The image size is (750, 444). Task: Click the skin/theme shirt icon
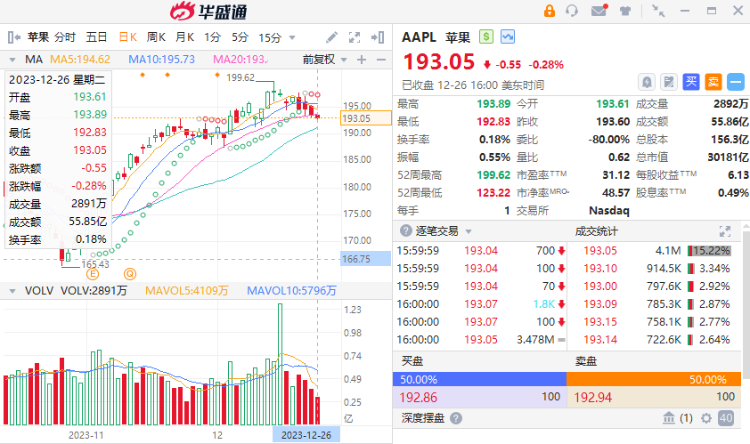[x=625, y=11]
